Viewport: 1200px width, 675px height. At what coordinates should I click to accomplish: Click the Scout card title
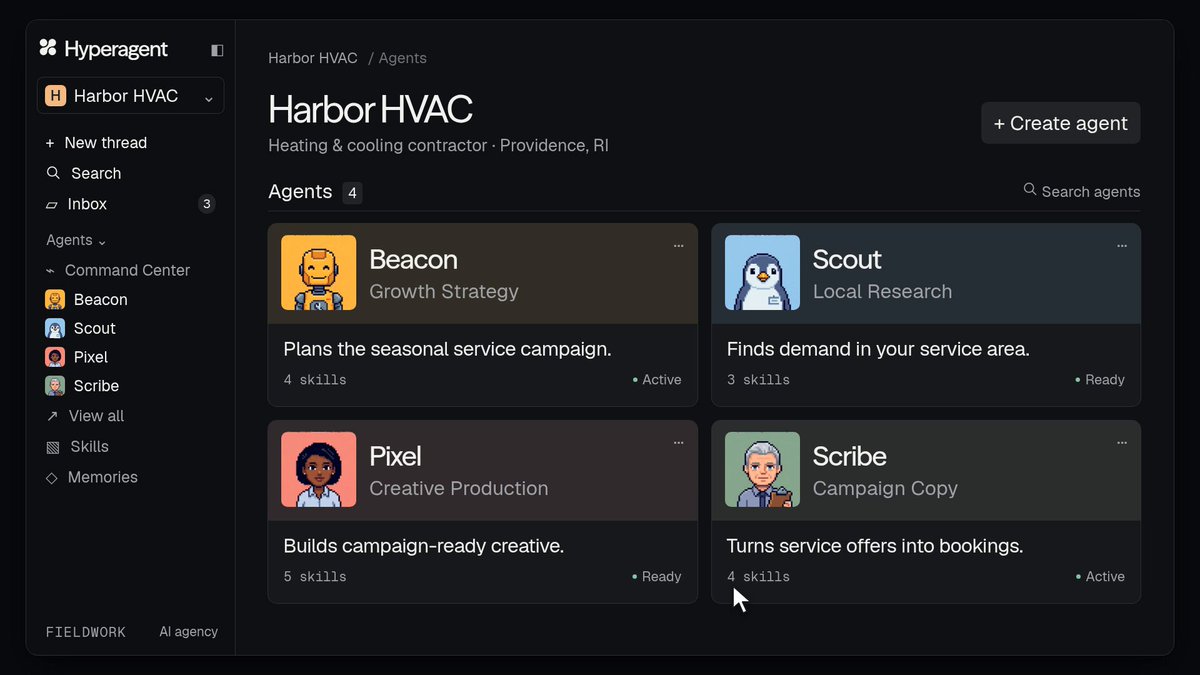[x=847, y=259]
